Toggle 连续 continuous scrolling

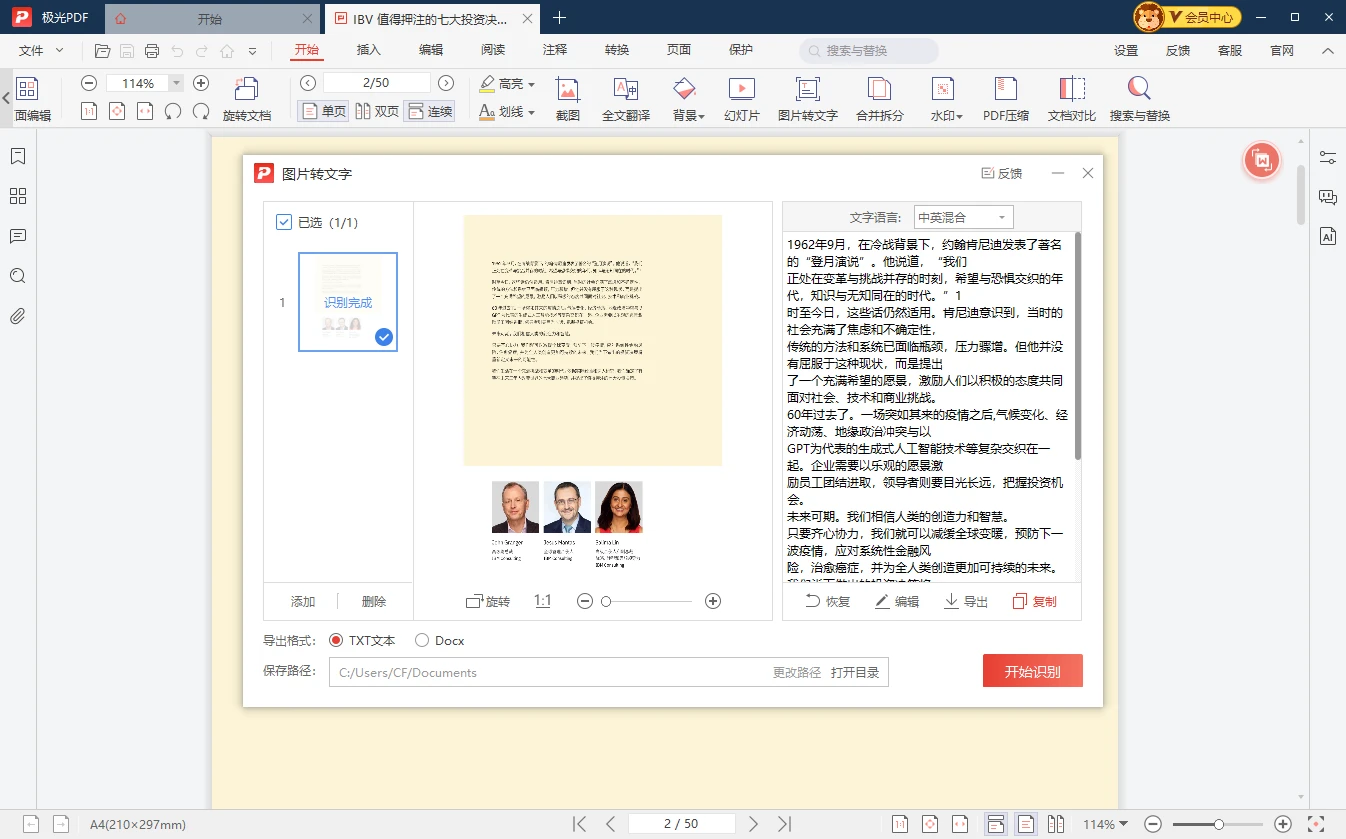[430, 111]
